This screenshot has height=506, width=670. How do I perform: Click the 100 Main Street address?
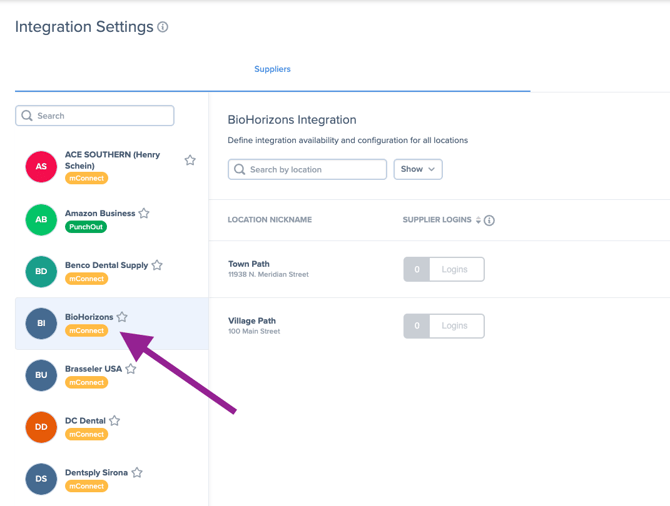pos(254,331)
